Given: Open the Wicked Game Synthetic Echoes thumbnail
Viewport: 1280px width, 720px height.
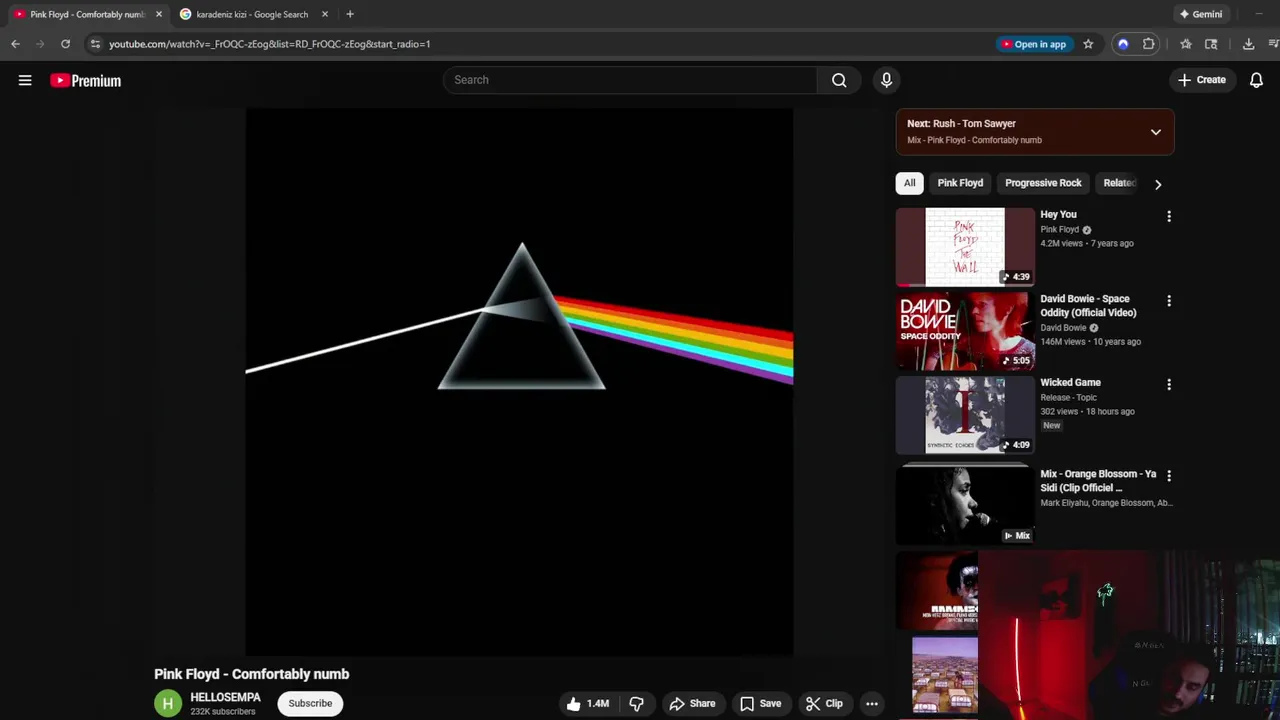Looking at the screenshot, I should [965, 415].
